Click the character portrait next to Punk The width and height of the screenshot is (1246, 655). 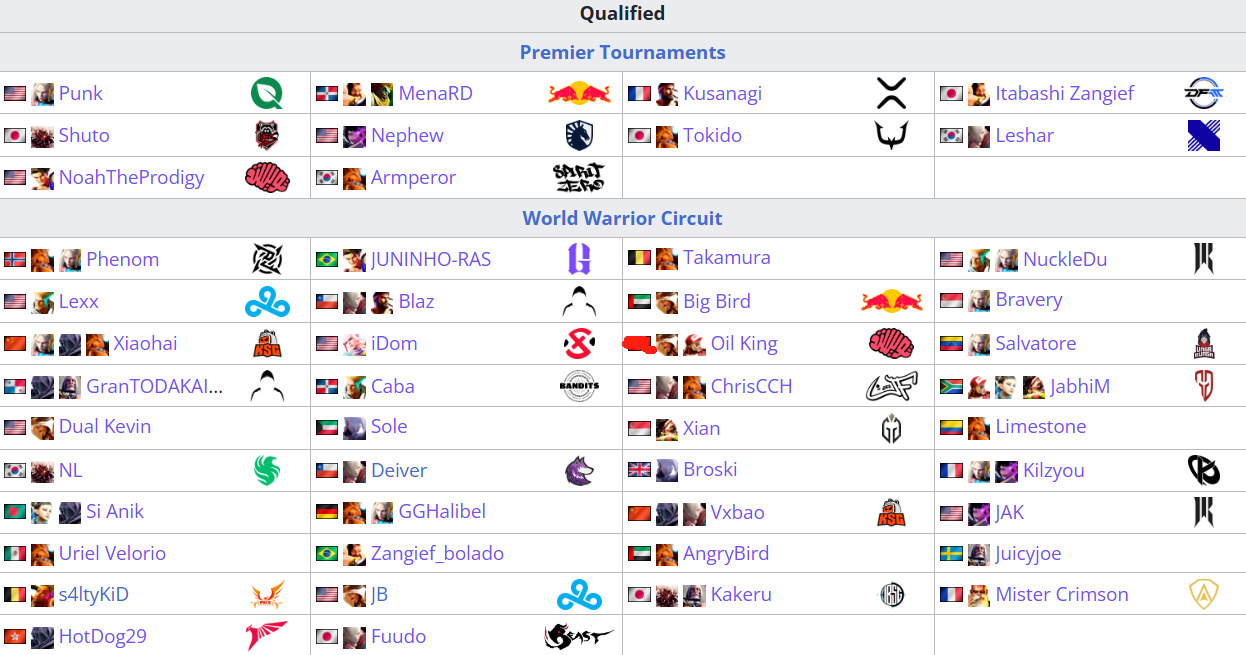coord(42,94)
